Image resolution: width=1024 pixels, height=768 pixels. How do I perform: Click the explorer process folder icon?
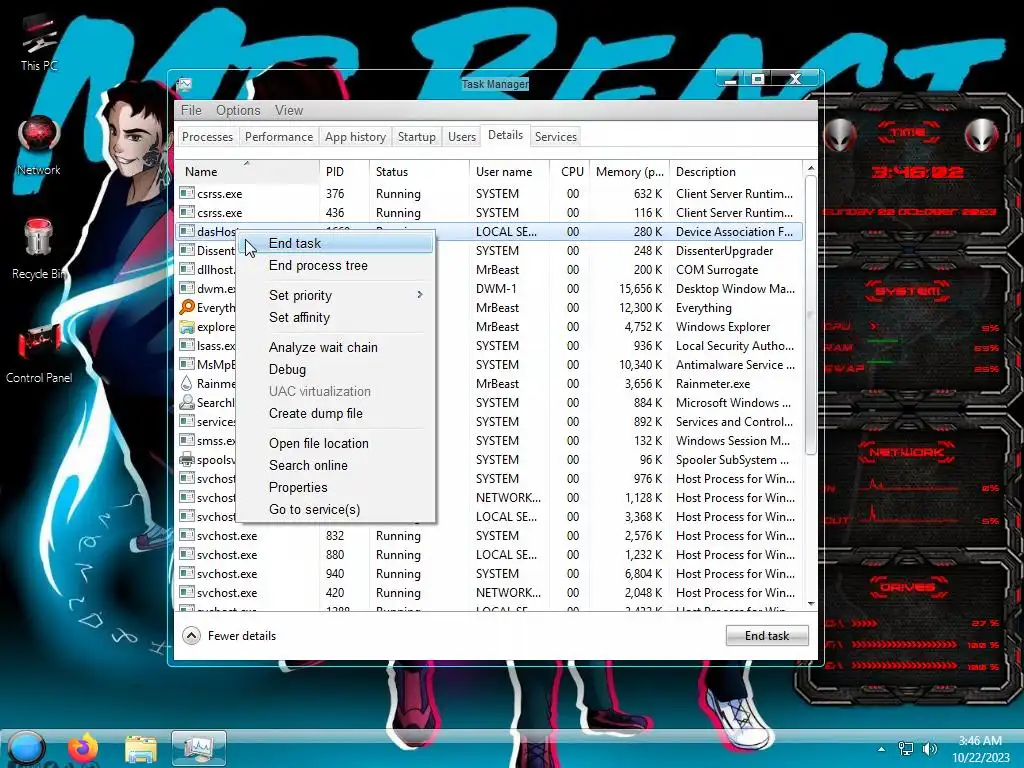[x=187, y=327]
